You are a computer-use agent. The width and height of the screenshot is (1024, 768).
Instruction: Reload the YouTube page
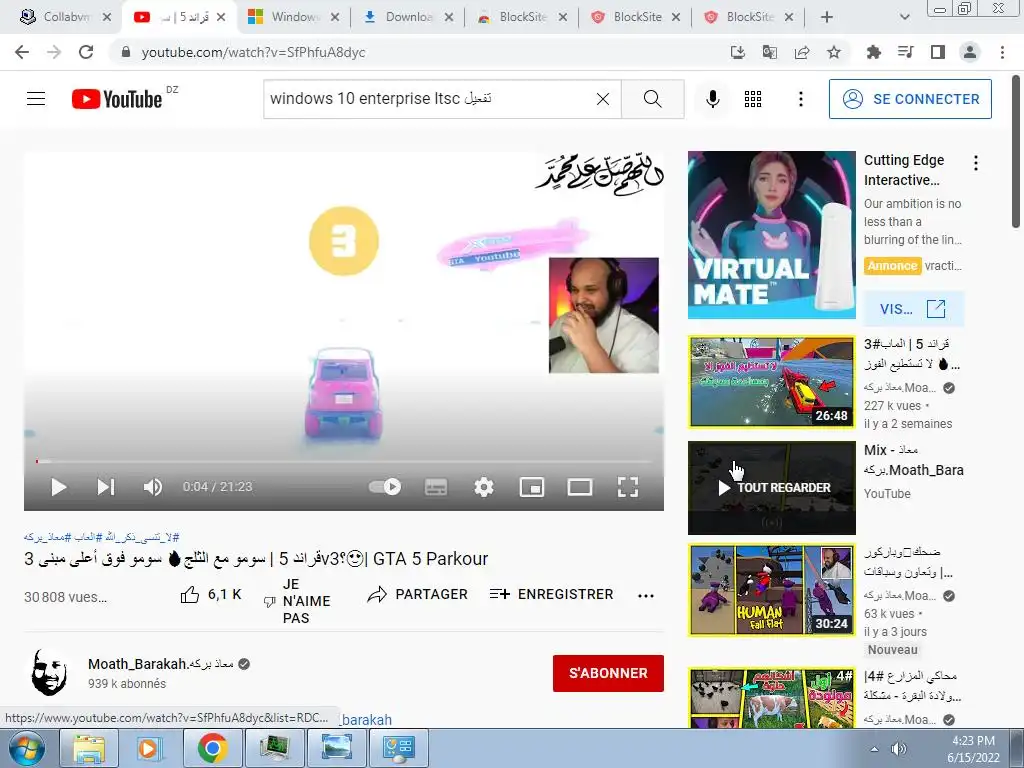[86, 52]
